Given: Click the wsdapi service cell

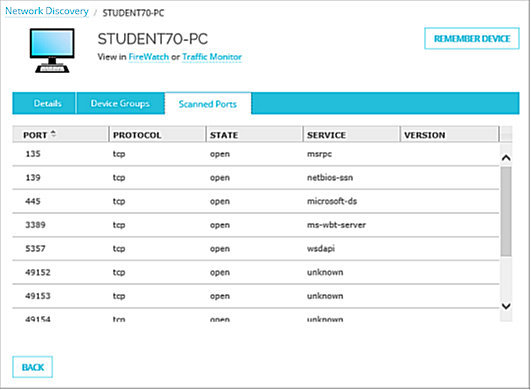Looking at the screenshot, I should pos(321,249).
